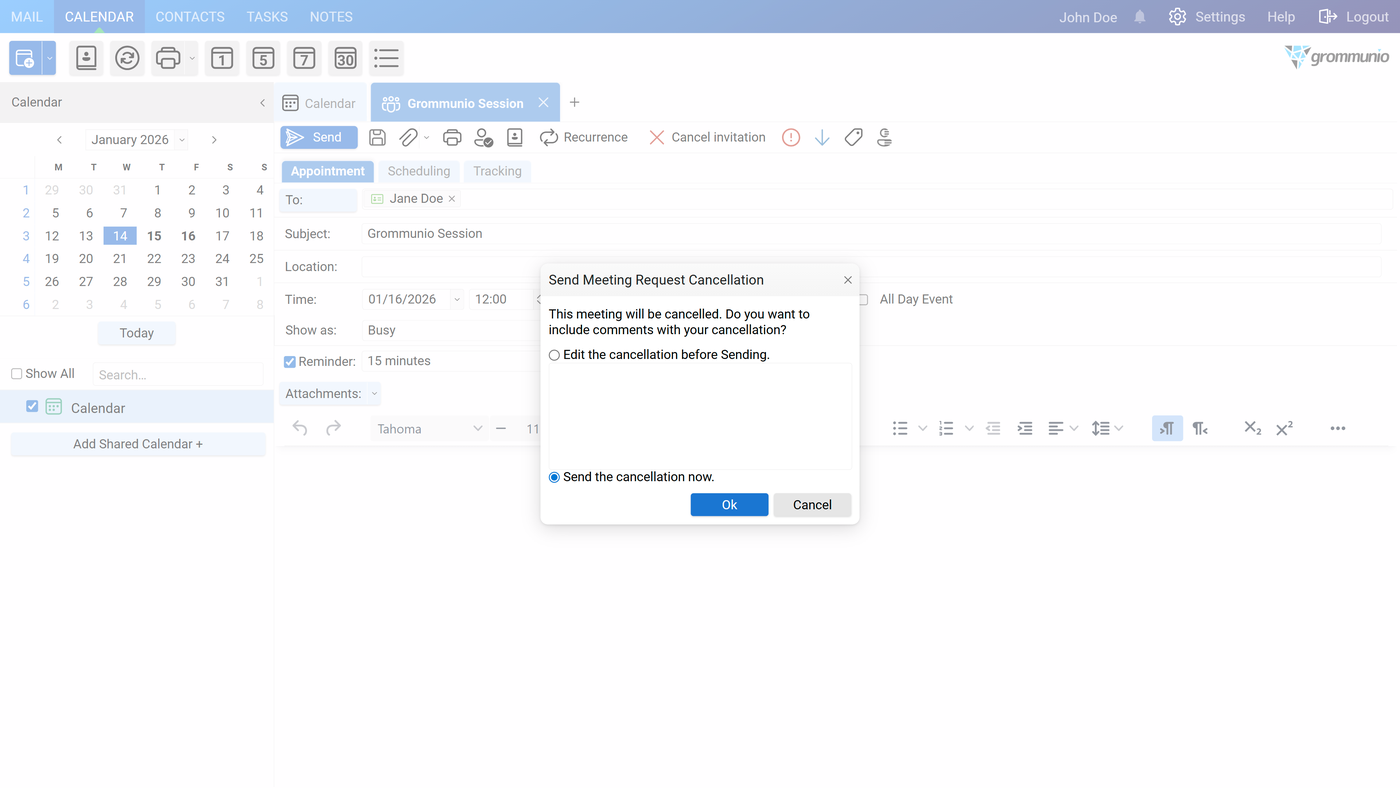1400x788 pixels.
Task: Open the MAIL section
Action: (x=27, y=17)
